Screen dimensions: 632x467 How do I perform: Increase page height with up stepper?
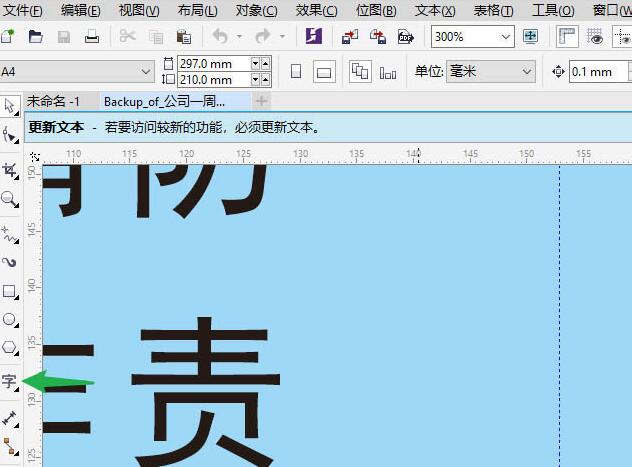(265, 80)
